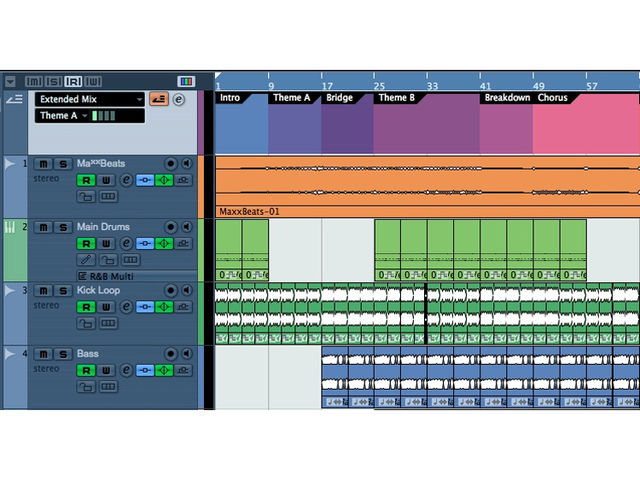Select the Bridge arranger section
This screenshot has height=480, width=640.
point(340,98)
